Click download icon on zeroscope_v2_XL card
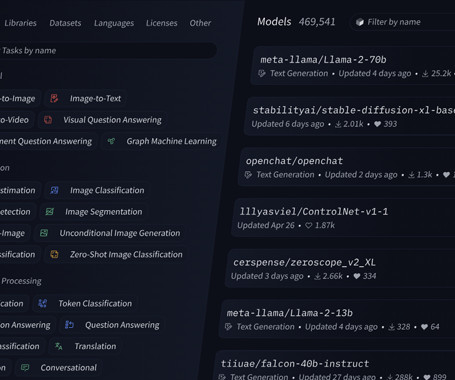 coord(318,276)
